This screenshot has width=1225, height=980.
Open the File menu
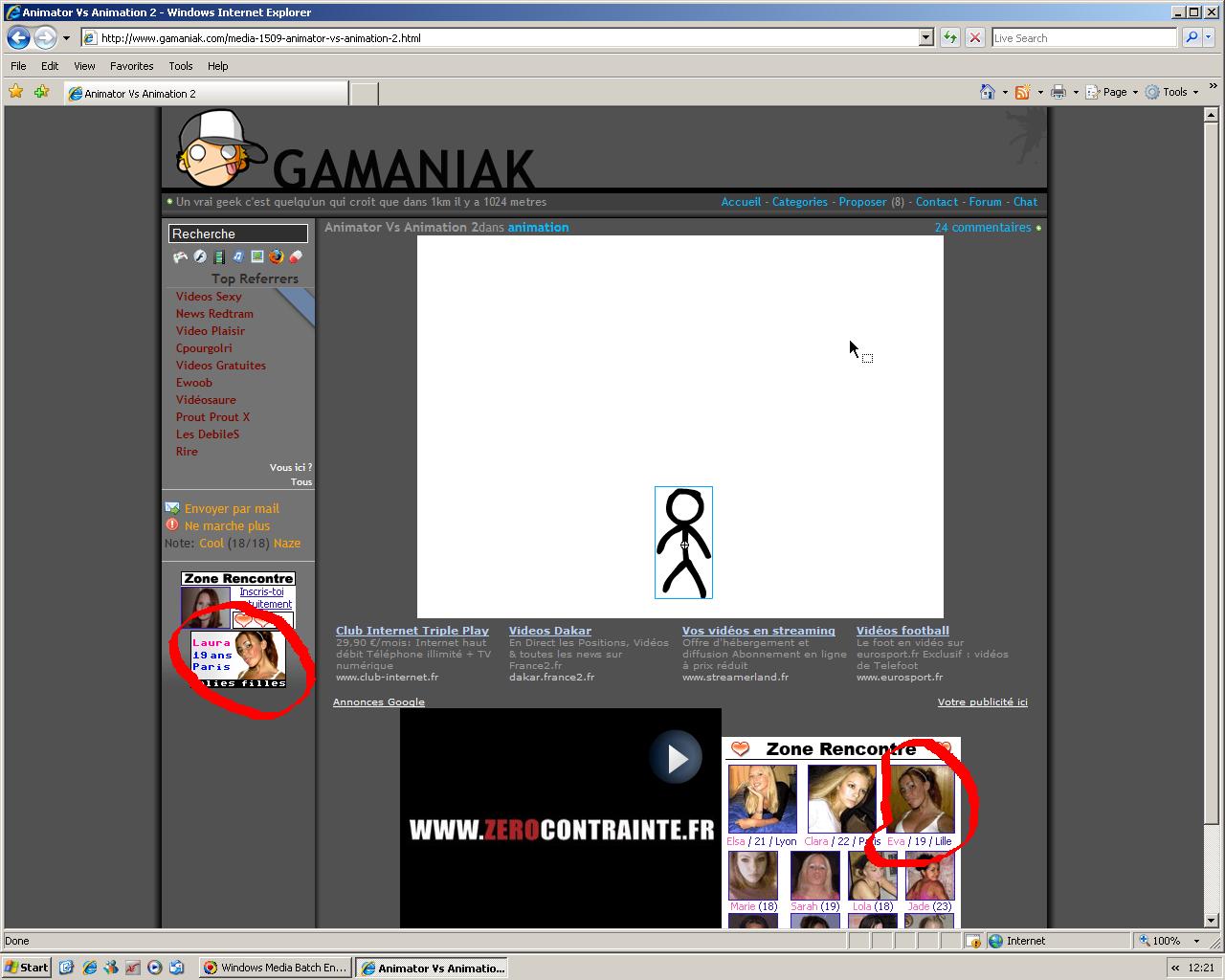[x=18, y=66]
